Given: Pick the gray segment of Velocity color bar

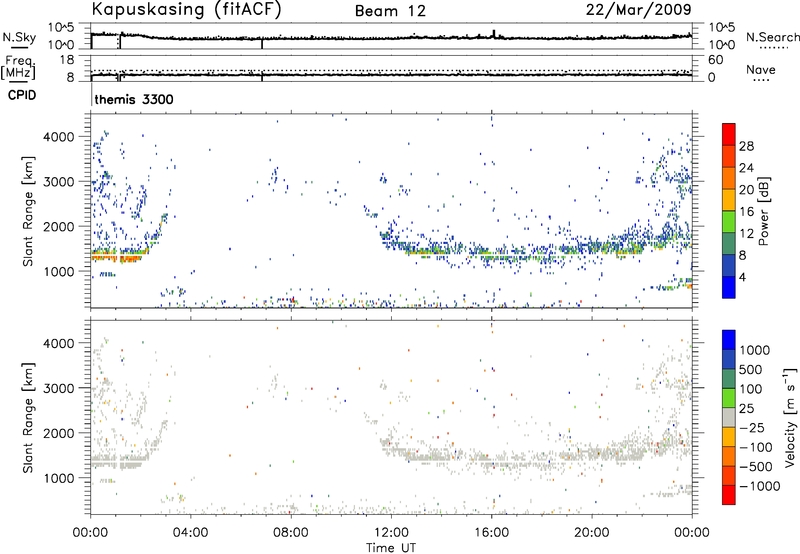Looking at the screenshot, I should [x=729, y=418].
